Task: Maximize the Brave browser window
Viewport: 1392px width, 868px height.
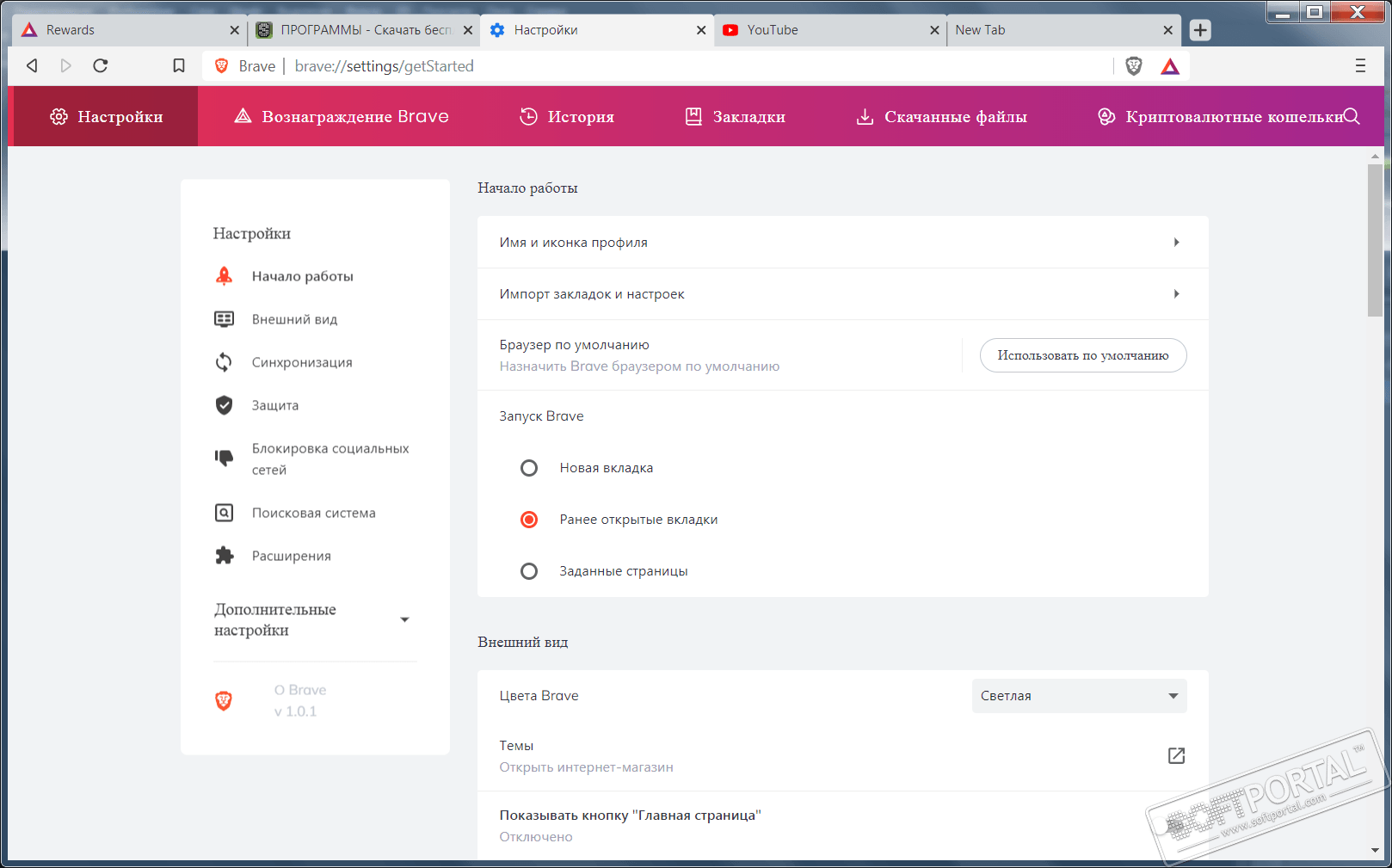Action: pyautogui.click(x=1315, y=12)
